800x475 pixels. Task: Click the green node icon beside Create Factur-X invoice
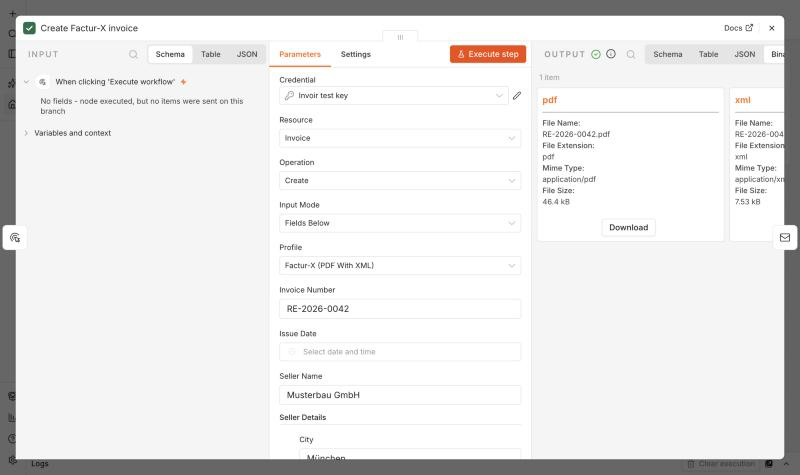(30, 28)
